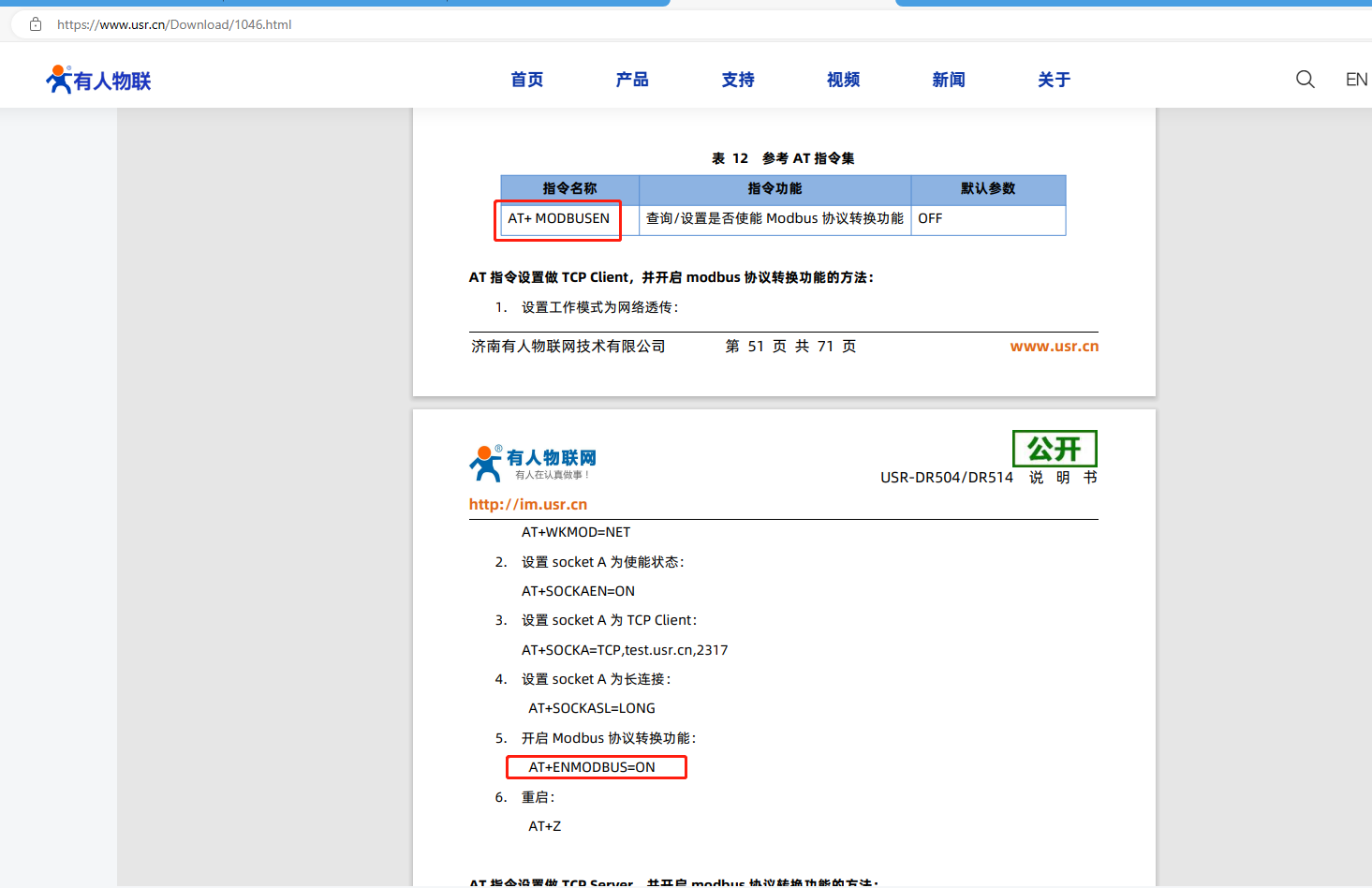Screen dimensions: 1372x888
Task: Click the search magnifier icon
Action: click(x=1305, y=80)
